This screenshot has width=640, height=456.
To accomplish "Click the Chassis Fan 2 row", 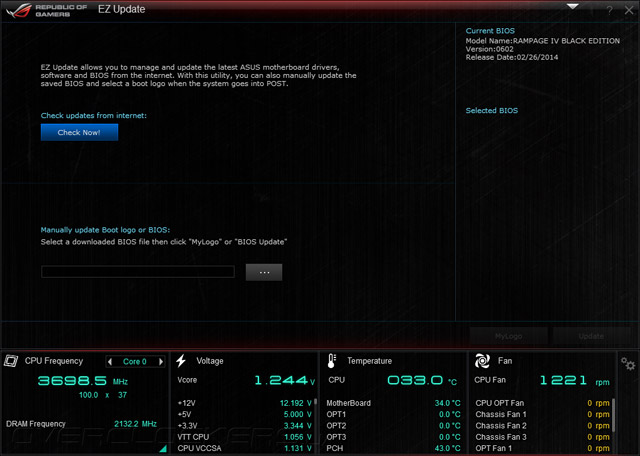I will point(542,426).
